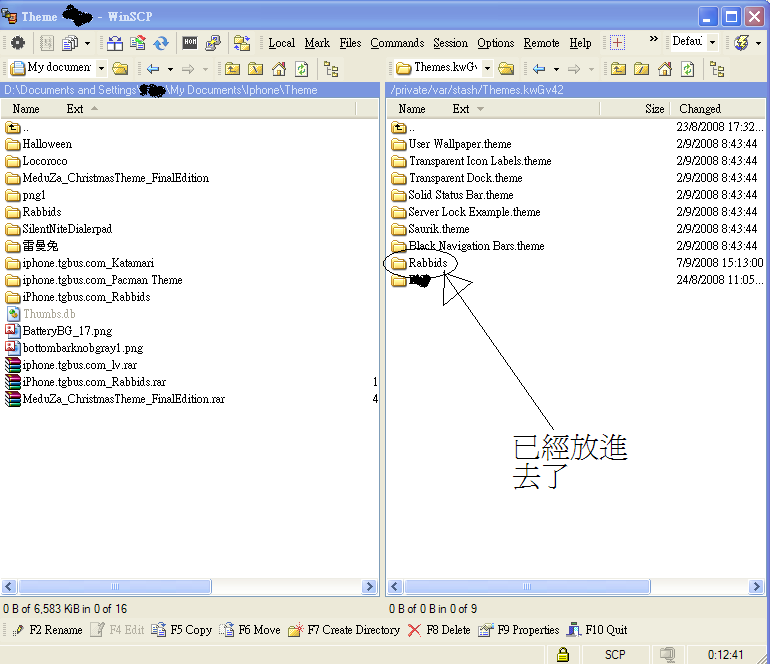Open the terminal console icon

[x=189, y=43]
